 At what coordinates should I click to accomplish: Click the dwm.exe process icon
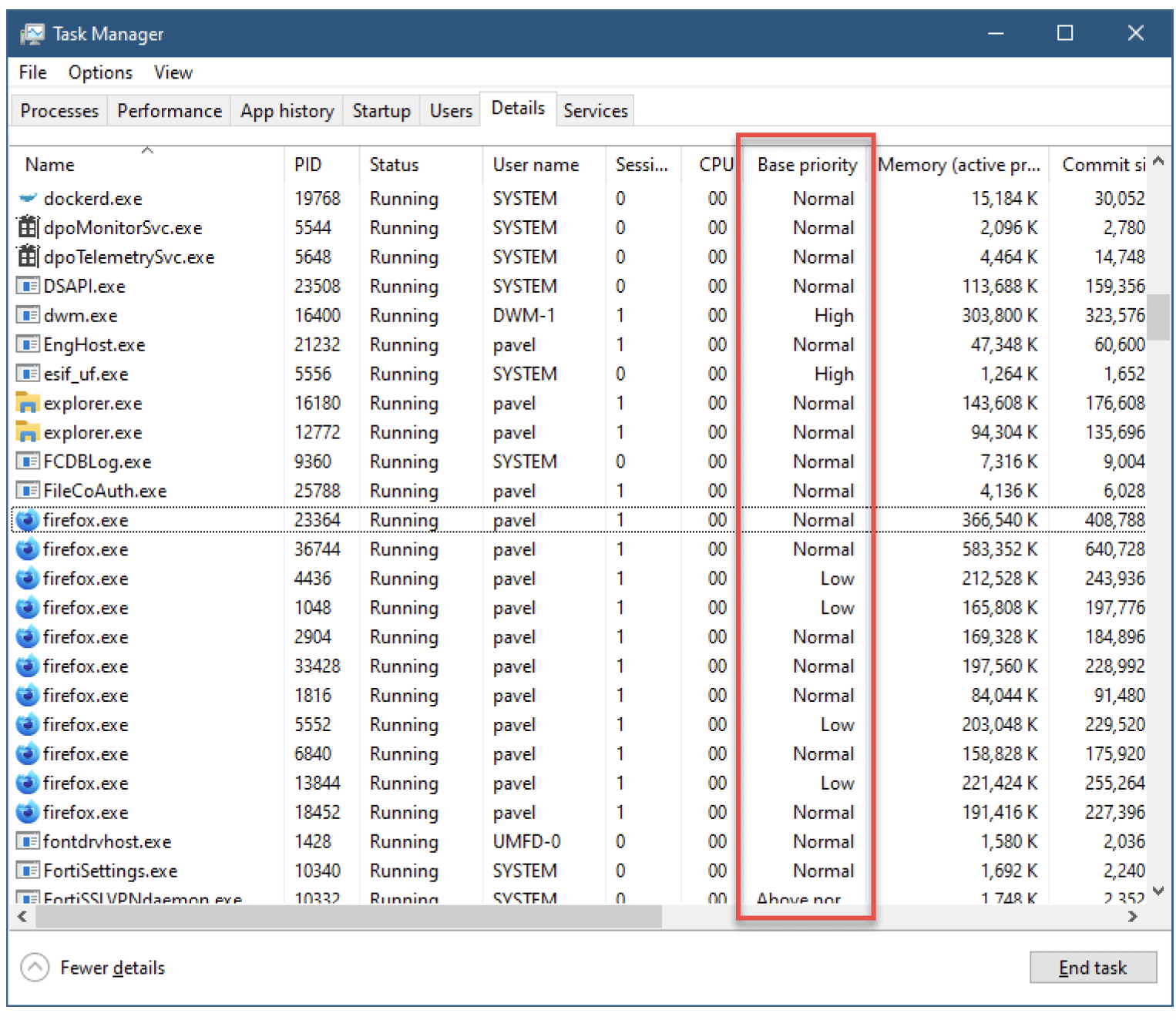pyautogui.click(x=28, y=315)
